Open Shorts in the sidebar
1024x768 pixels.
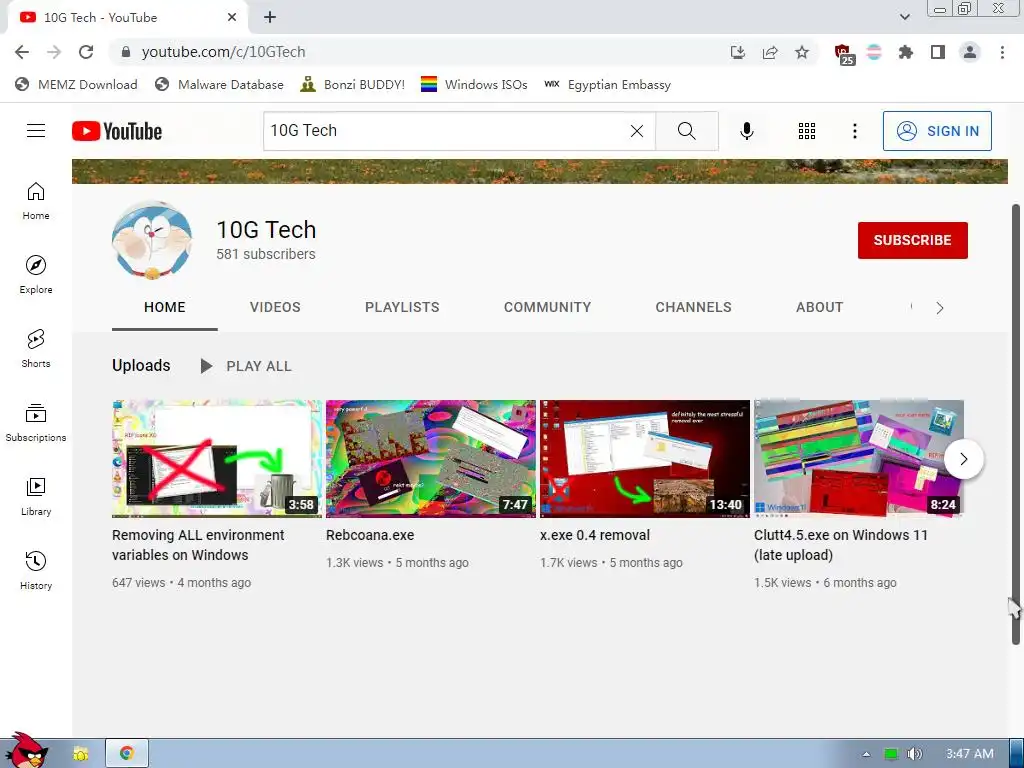click(36, 349)
